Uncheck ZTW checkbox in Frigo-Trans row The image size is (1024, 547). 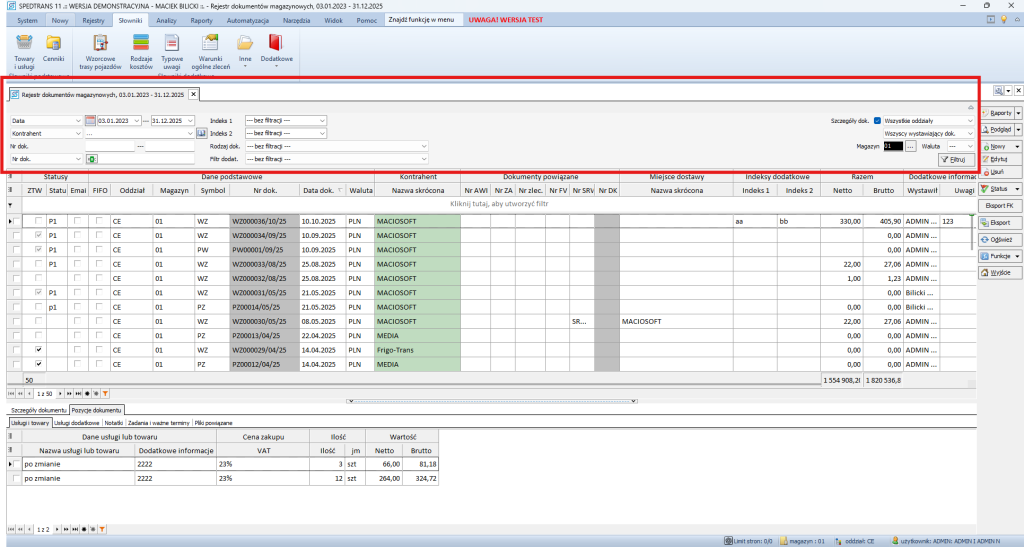coord(38,351)
